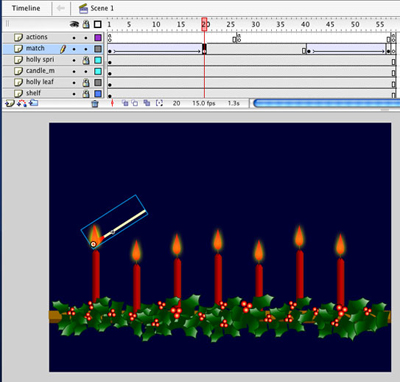Image resolution: width=400 pixels, height=382 pixels.
Task: Lock the match layer
Action: [86, 49]
